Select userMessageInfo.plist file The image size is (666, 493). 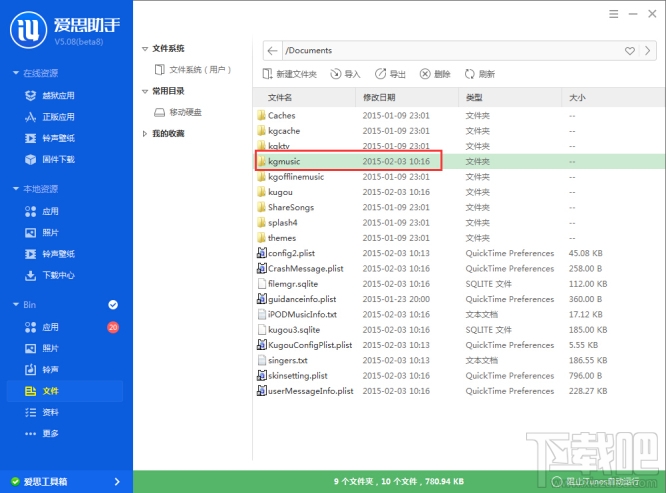[459, 391]
